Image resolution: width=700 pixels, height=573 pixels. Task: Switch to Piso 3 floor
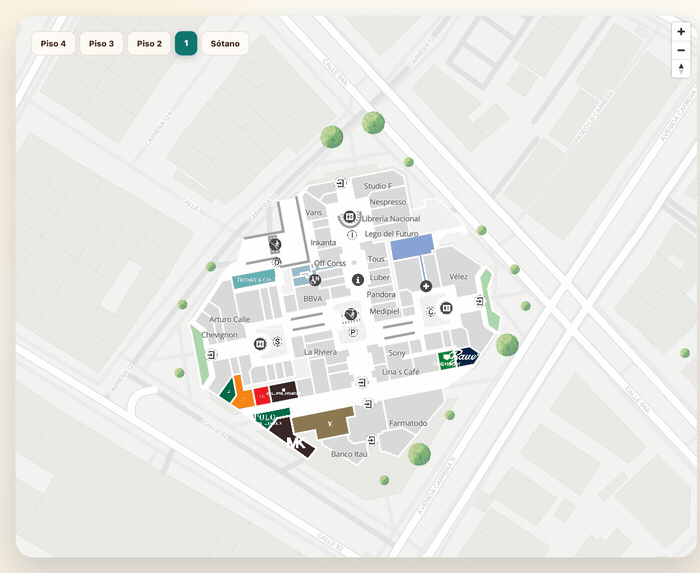click(101, 43)
